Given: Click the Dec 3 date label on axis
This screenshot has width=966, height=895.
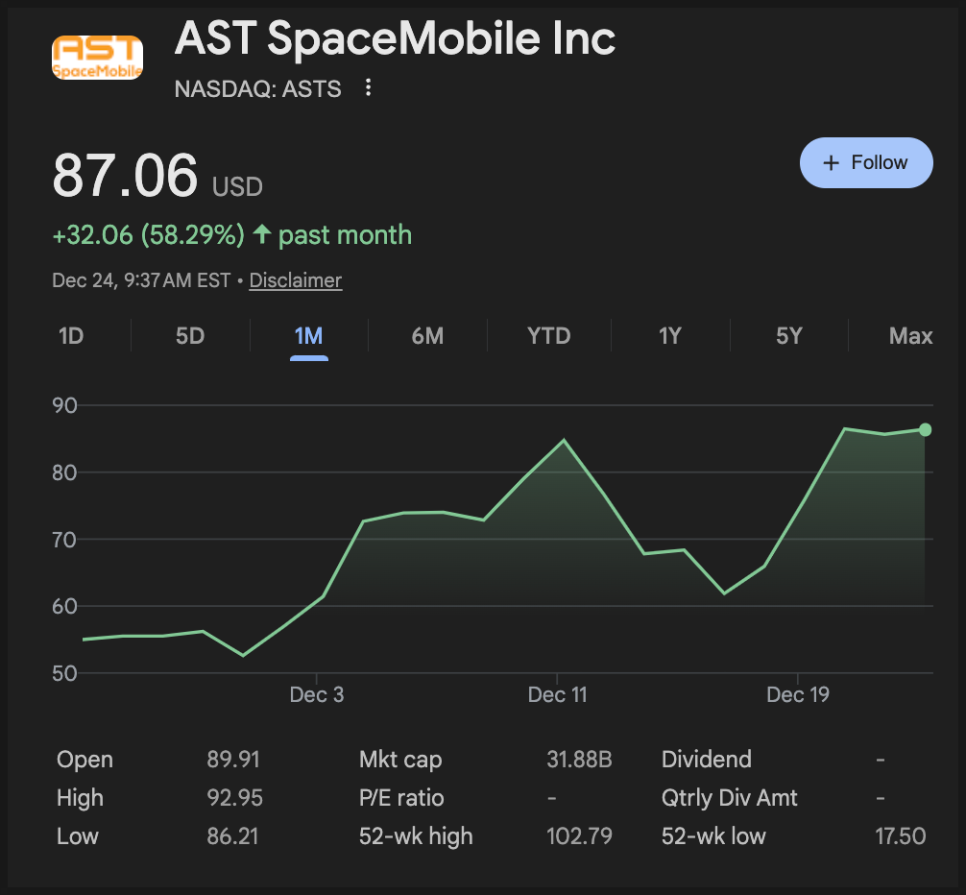Looking at the screenshot, I should pos(316,695).
